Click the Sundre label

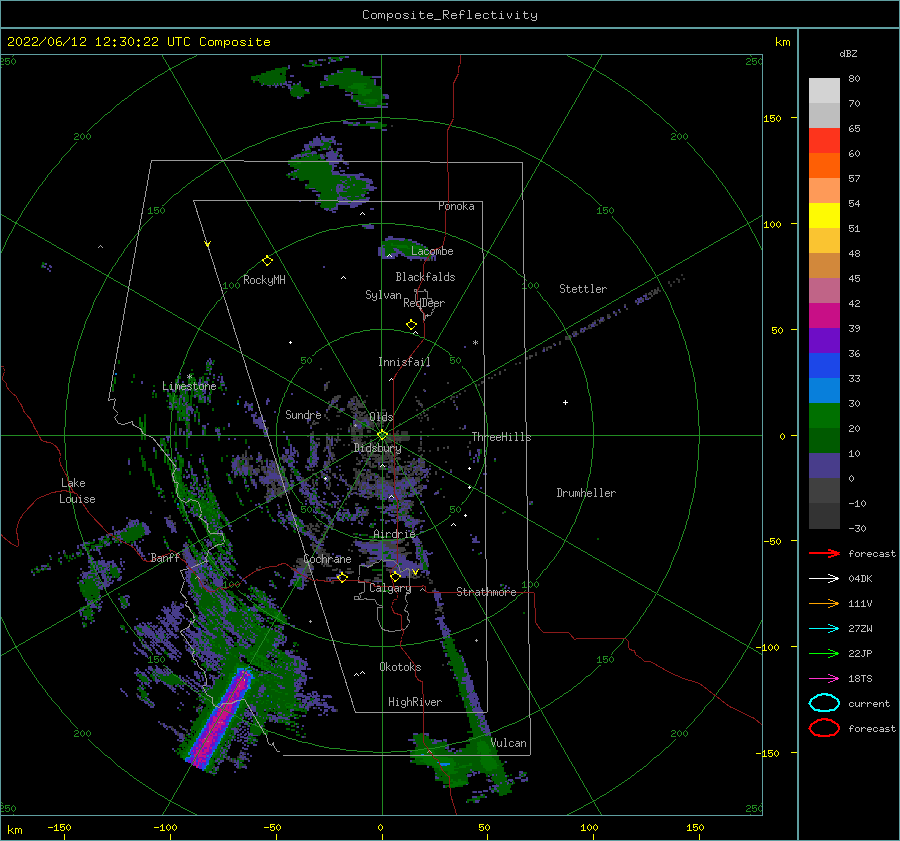(x=303, y=414)
